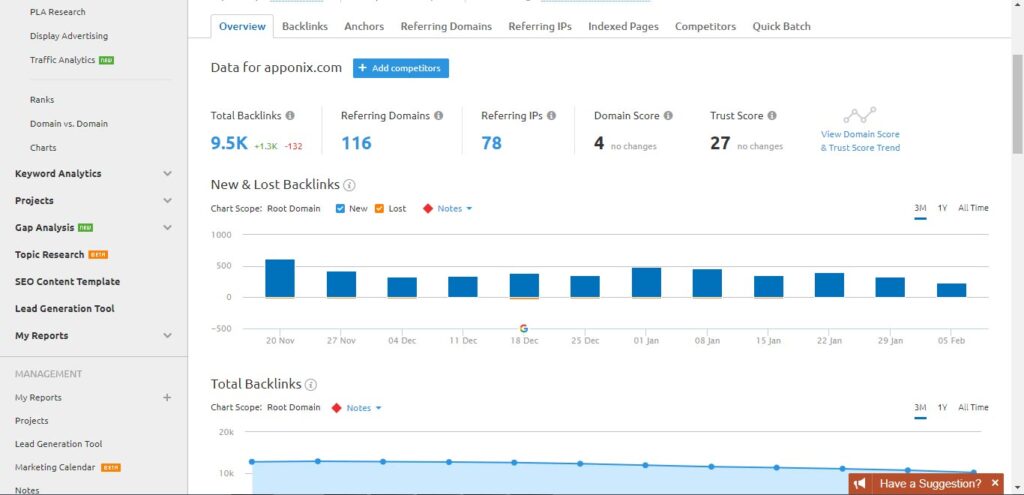The image size is (1024, 495).
Task: Open Domain vs. Domain in sidebar
Action: pos(69,123)
